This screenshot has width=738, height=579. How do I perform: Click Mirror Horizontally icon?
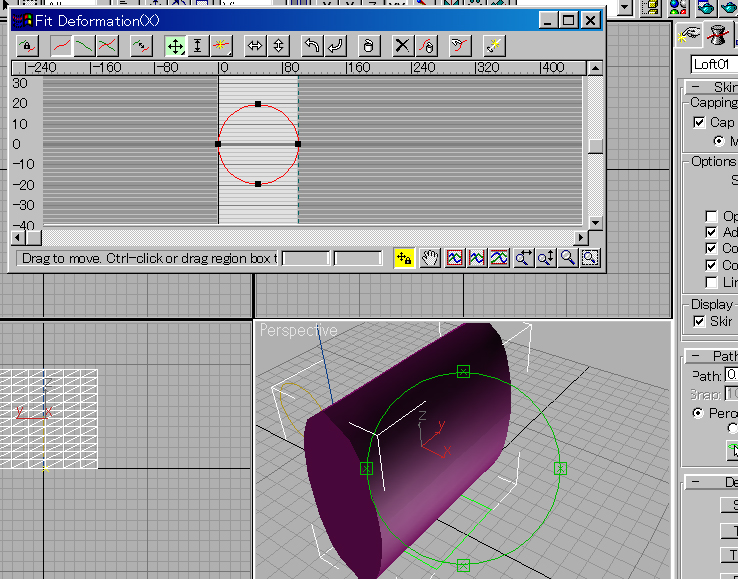(x=255, y=46)
